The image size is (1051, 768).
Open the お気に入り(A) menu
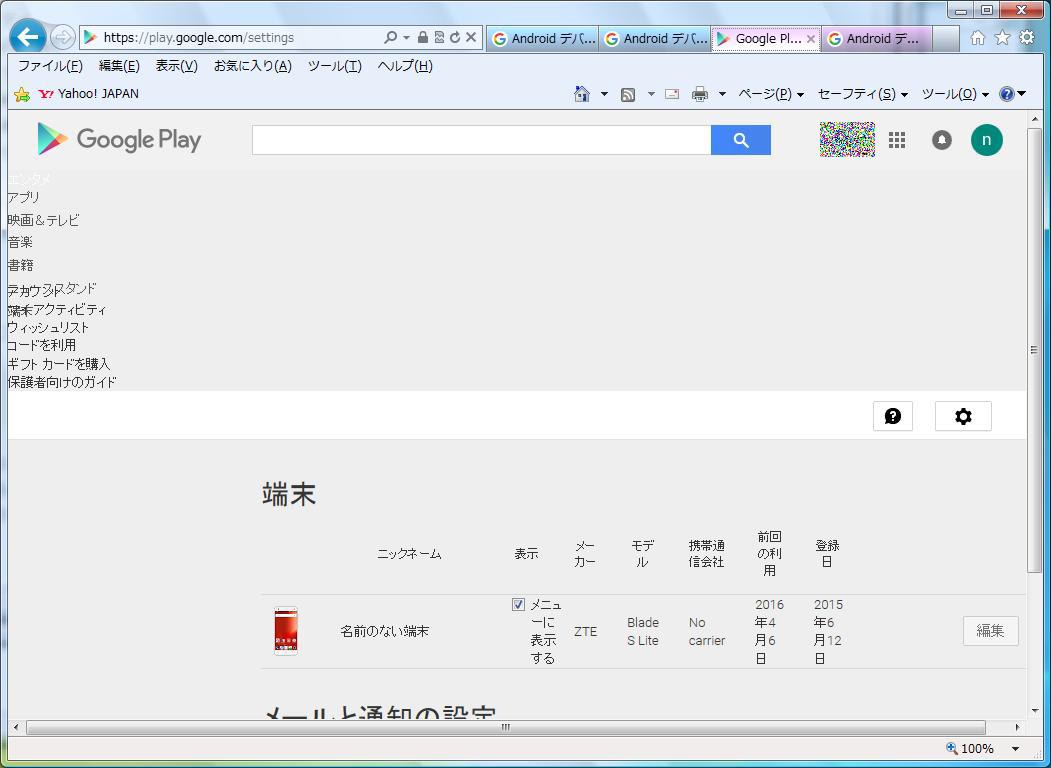click(252, 66)
